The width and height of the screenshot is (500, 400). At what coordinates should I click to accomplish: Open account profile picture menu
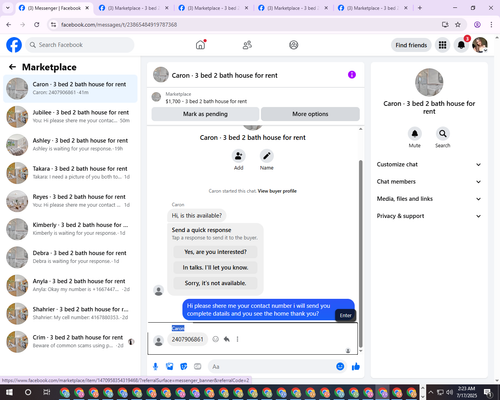point(480,45)
